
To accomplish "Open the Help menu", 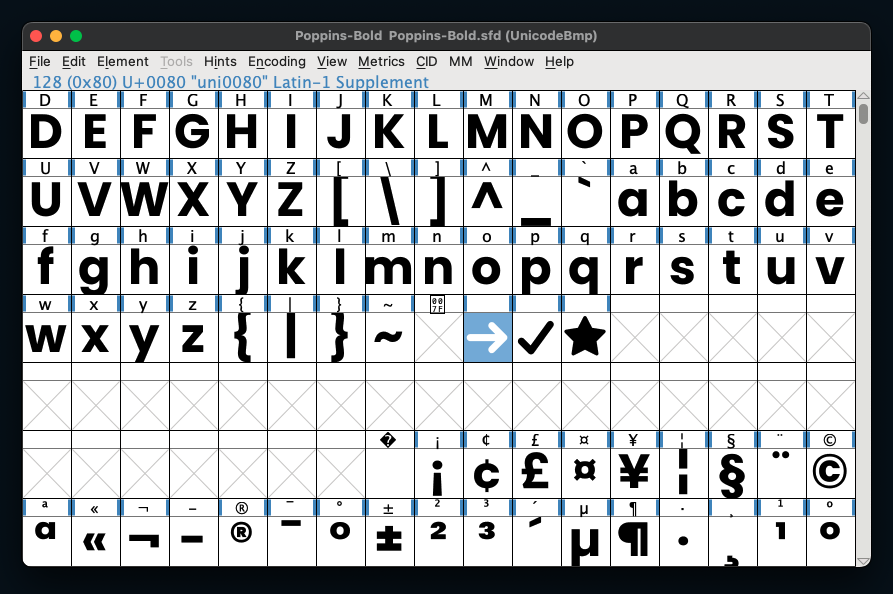I will tap(559, 62).
